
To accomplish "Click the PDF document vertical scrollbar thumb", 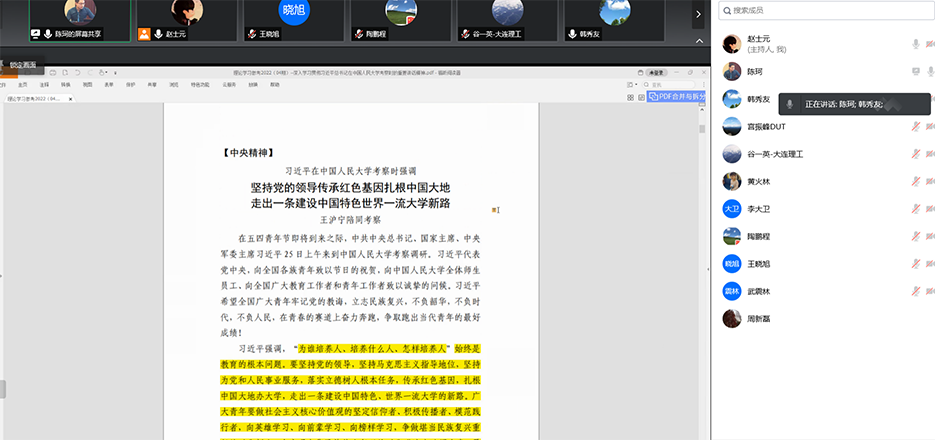I will point(703,128).
